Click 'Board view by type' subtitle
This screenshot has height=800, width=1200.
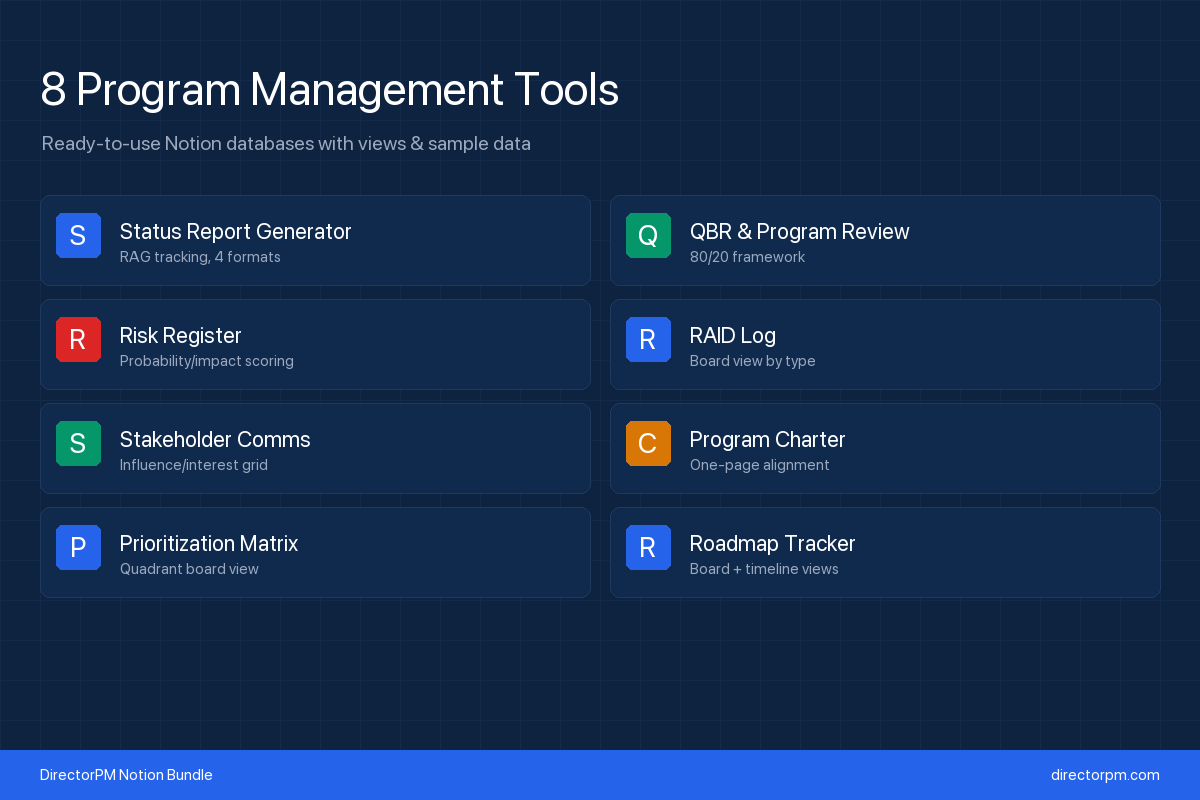tap(752, 361)
